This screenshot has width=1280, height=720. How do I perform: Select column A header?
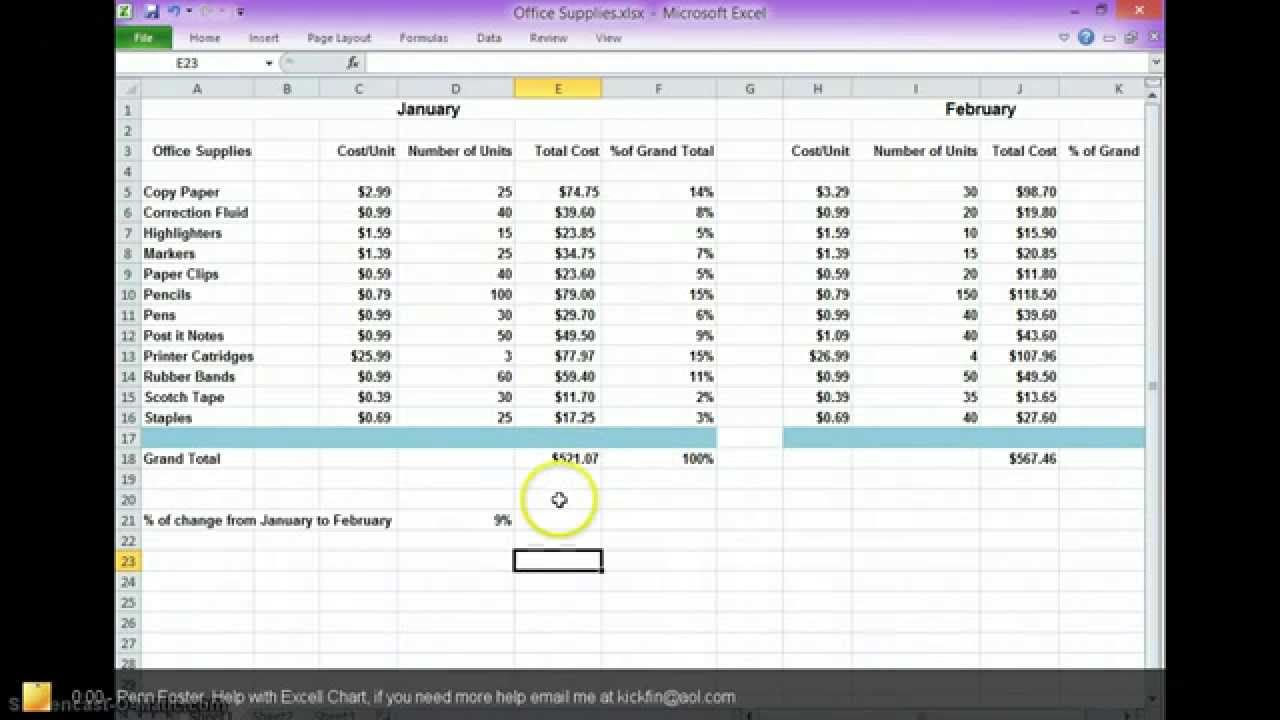197,89
